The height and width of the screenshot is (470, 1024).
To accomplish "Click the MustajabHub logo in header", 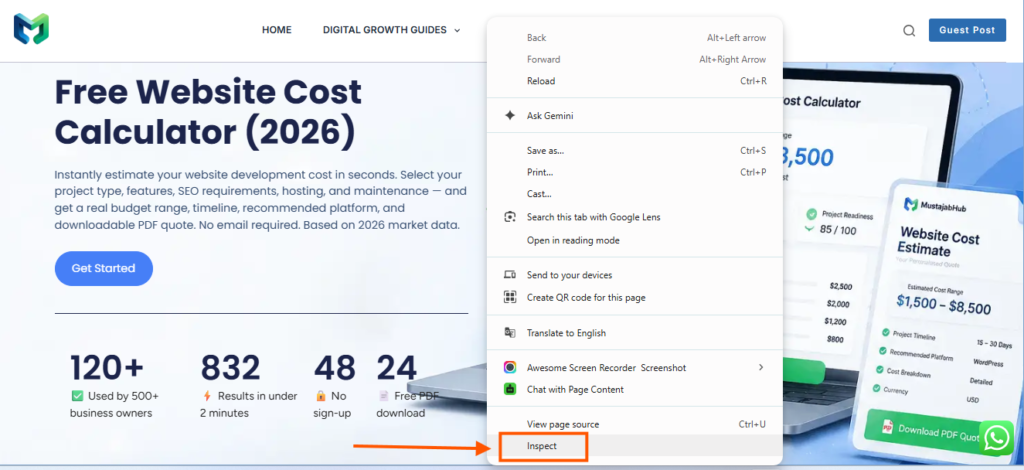I will 31,29.
